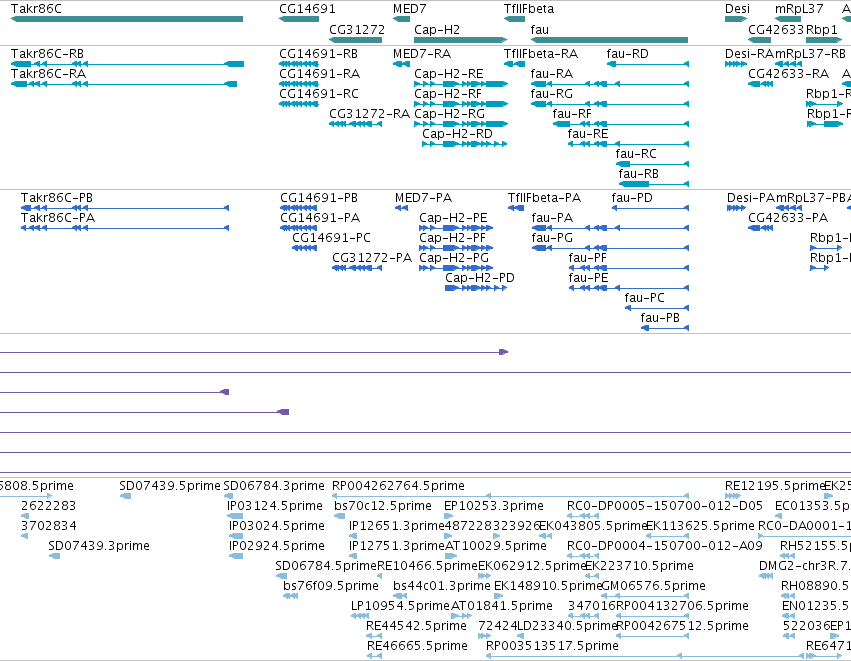
Task: Click transcript fau-RE
Action: click(588, 134)
